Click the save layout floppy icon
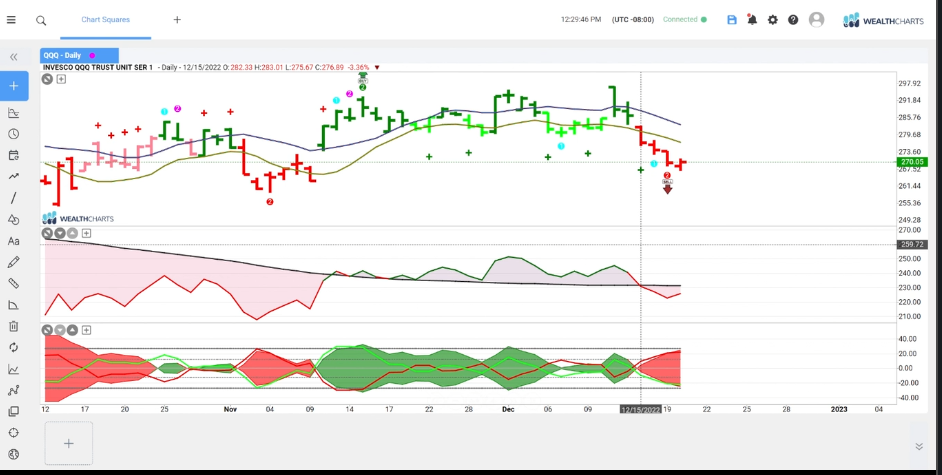The height and width of the screenshot is (475, 942). tap(732, 20)
